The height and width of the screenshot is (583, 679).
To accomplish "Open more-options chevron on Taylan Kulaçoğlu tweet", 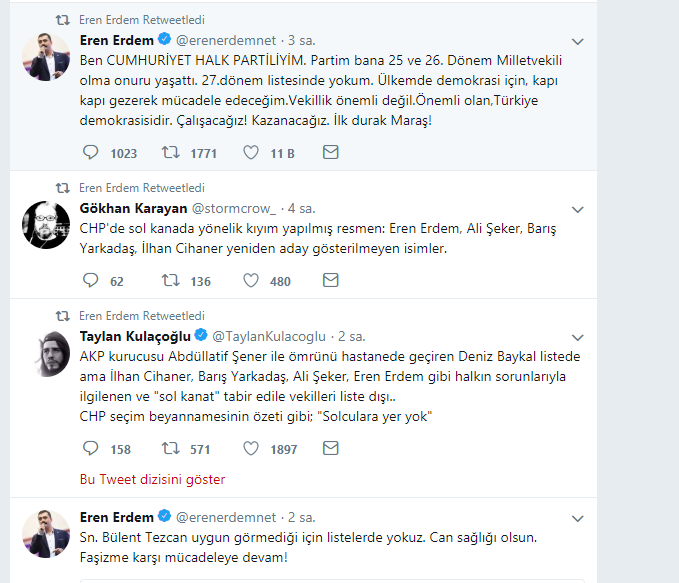I will 576,337.
